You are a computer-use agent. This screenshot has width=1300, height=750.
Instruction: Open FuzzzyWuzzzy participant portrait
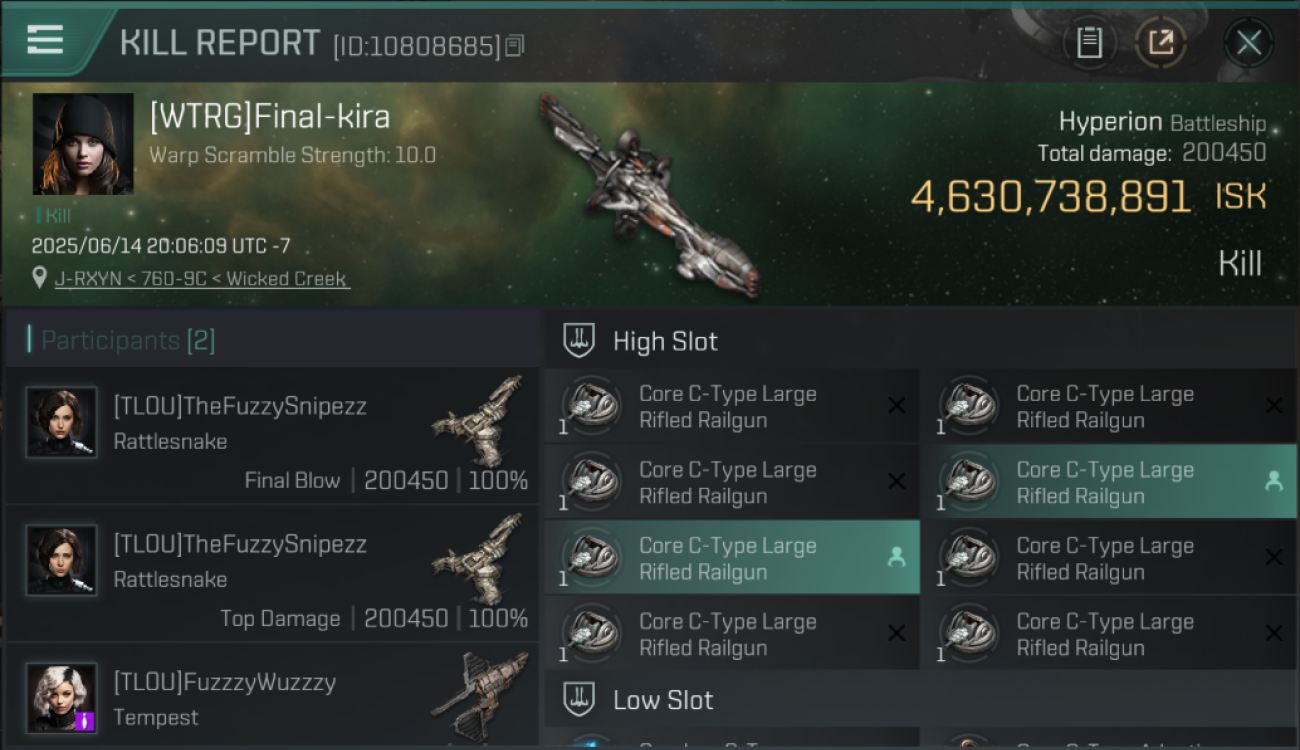point(62,698)
